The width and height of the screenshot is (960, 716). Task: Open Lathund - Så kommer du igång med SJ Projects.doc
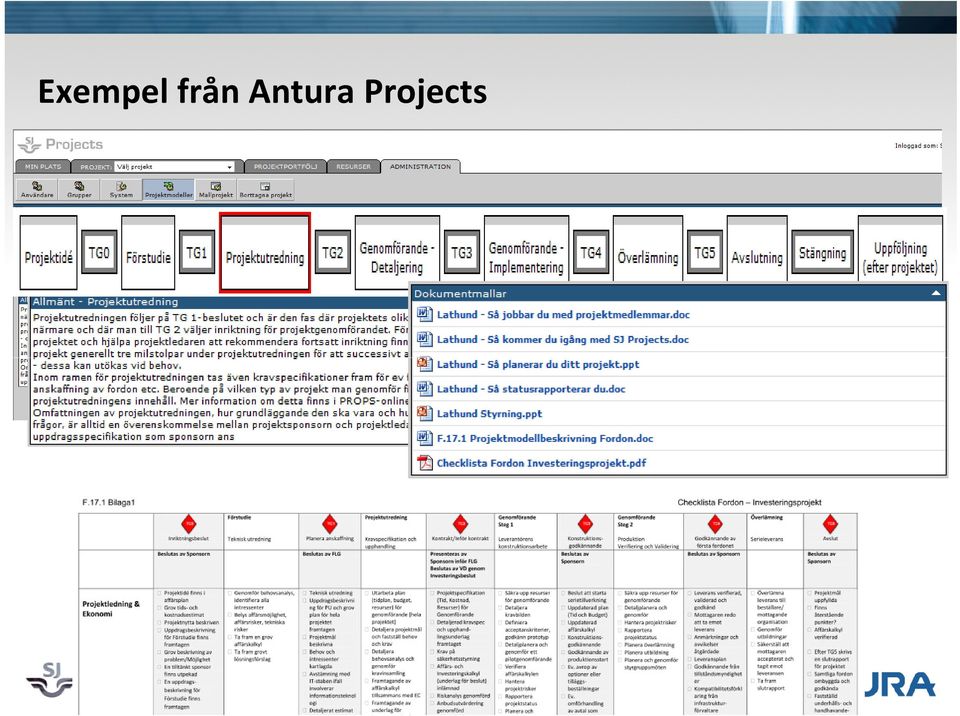point(563,339)
